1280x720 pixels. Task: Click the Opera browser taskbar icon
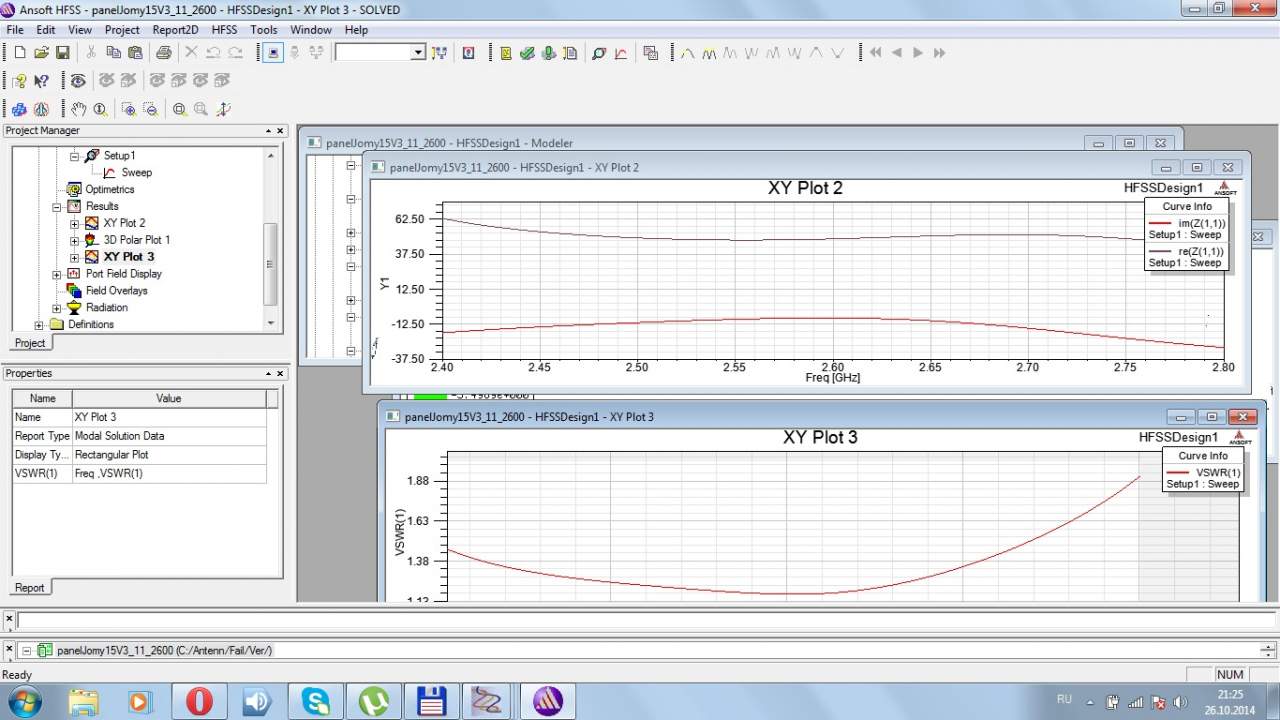click(199, 702)
